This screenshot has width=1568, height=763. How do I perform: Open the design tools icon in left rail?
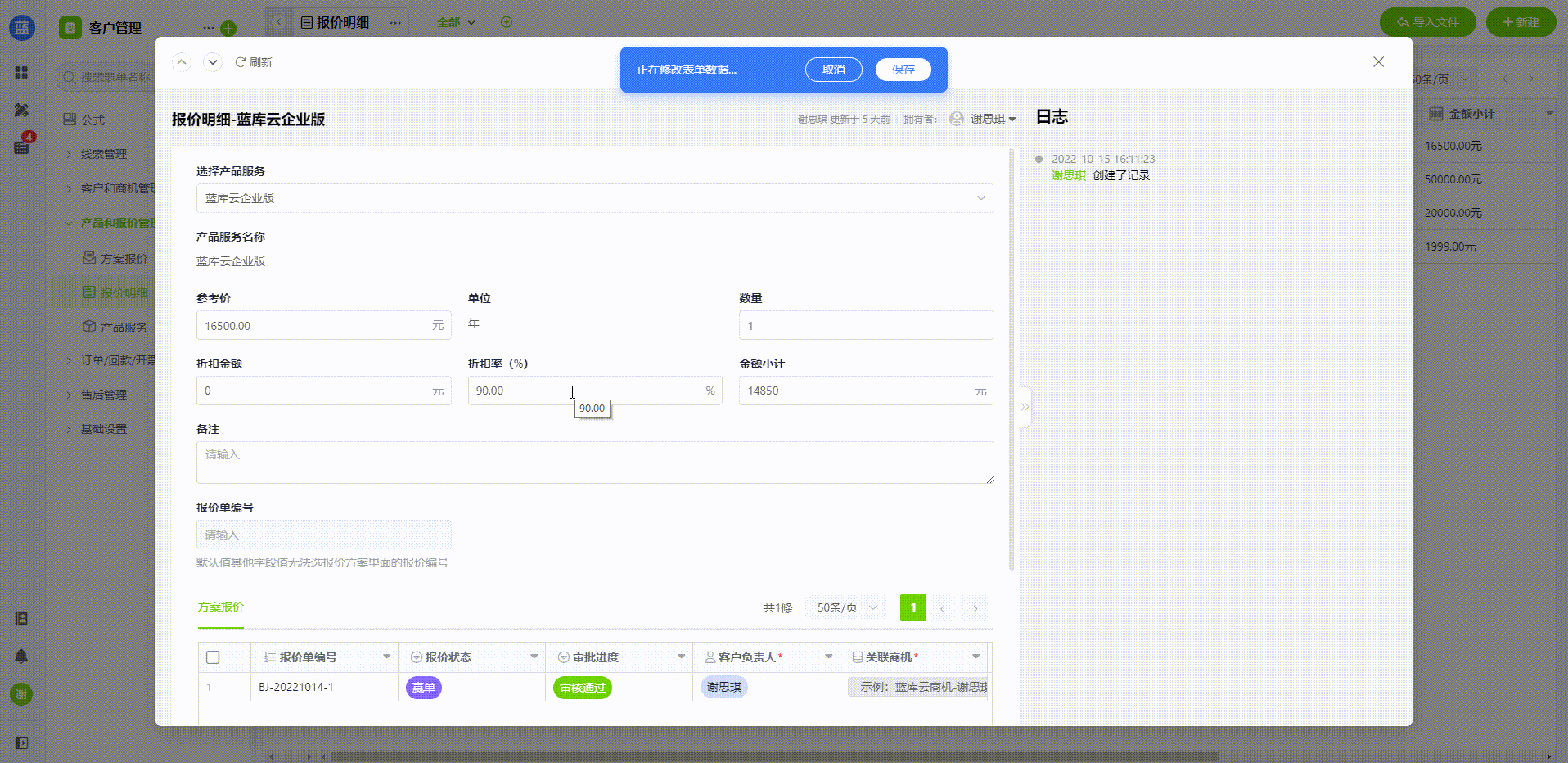pos(21,110)
